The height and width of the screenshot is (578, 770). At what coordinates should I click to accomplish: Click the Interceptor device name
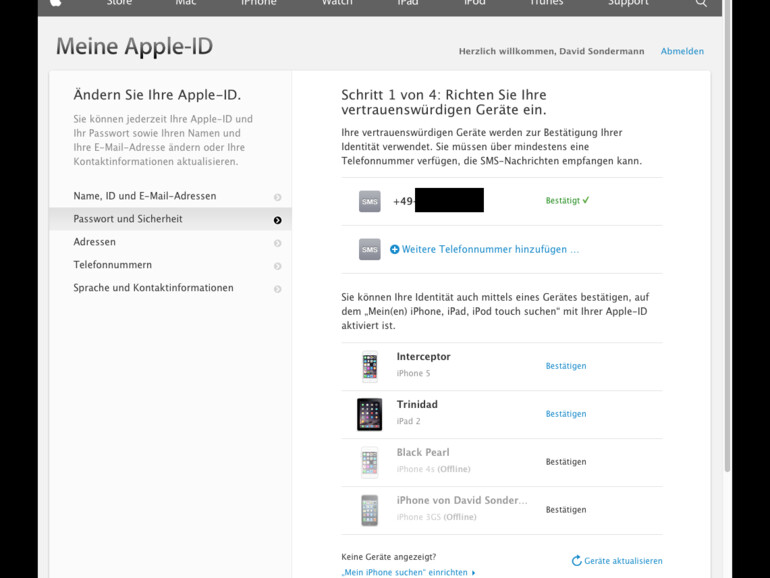click(423, 357)
